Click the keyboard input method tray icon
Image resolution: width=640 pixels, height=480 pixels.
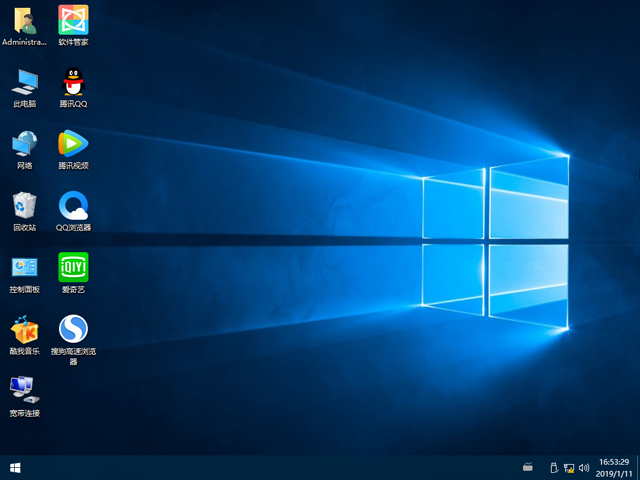pyautogui.click(x=528, y=467)
